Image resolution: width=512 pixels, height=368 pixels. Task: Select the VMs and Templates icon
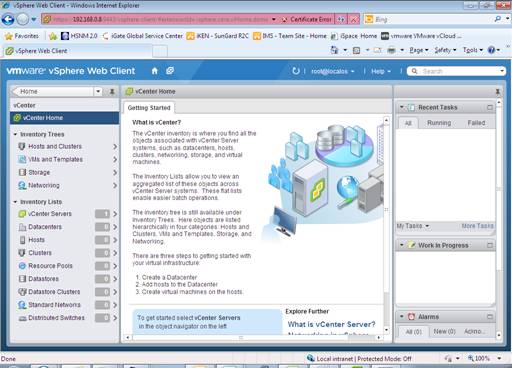click(22, 159)
